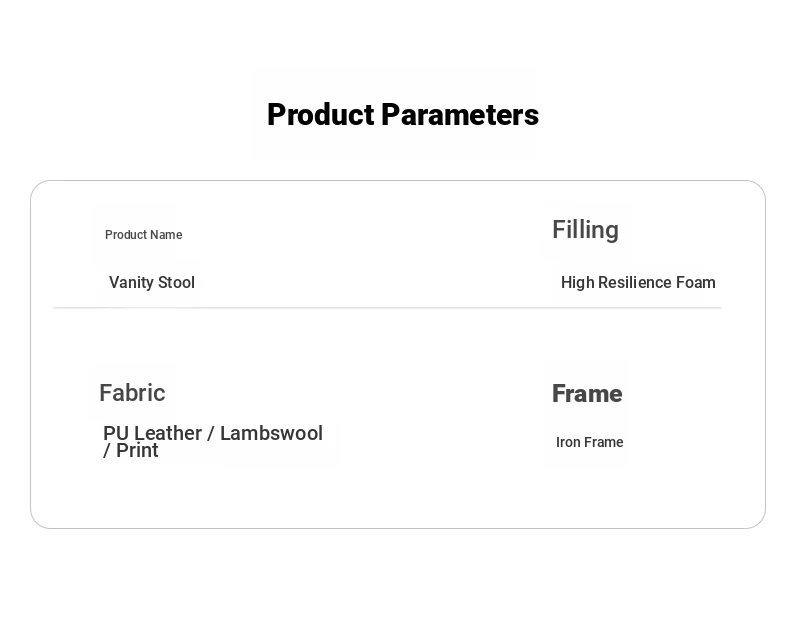This screenshot has height=622, width=790.
Task: Click the word Name in Product Name
Action: pos(166,235)
